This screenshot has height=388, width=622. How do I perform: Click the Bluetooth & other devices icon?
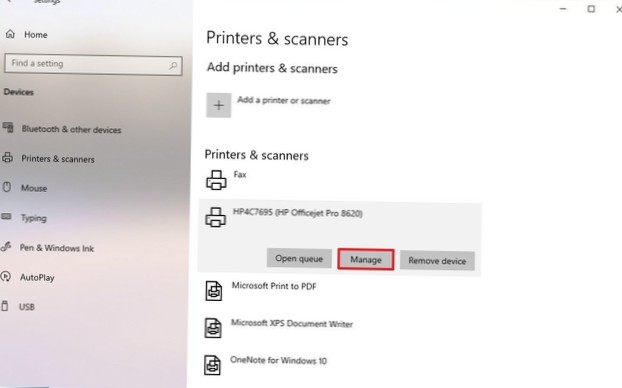click(8, 128)
